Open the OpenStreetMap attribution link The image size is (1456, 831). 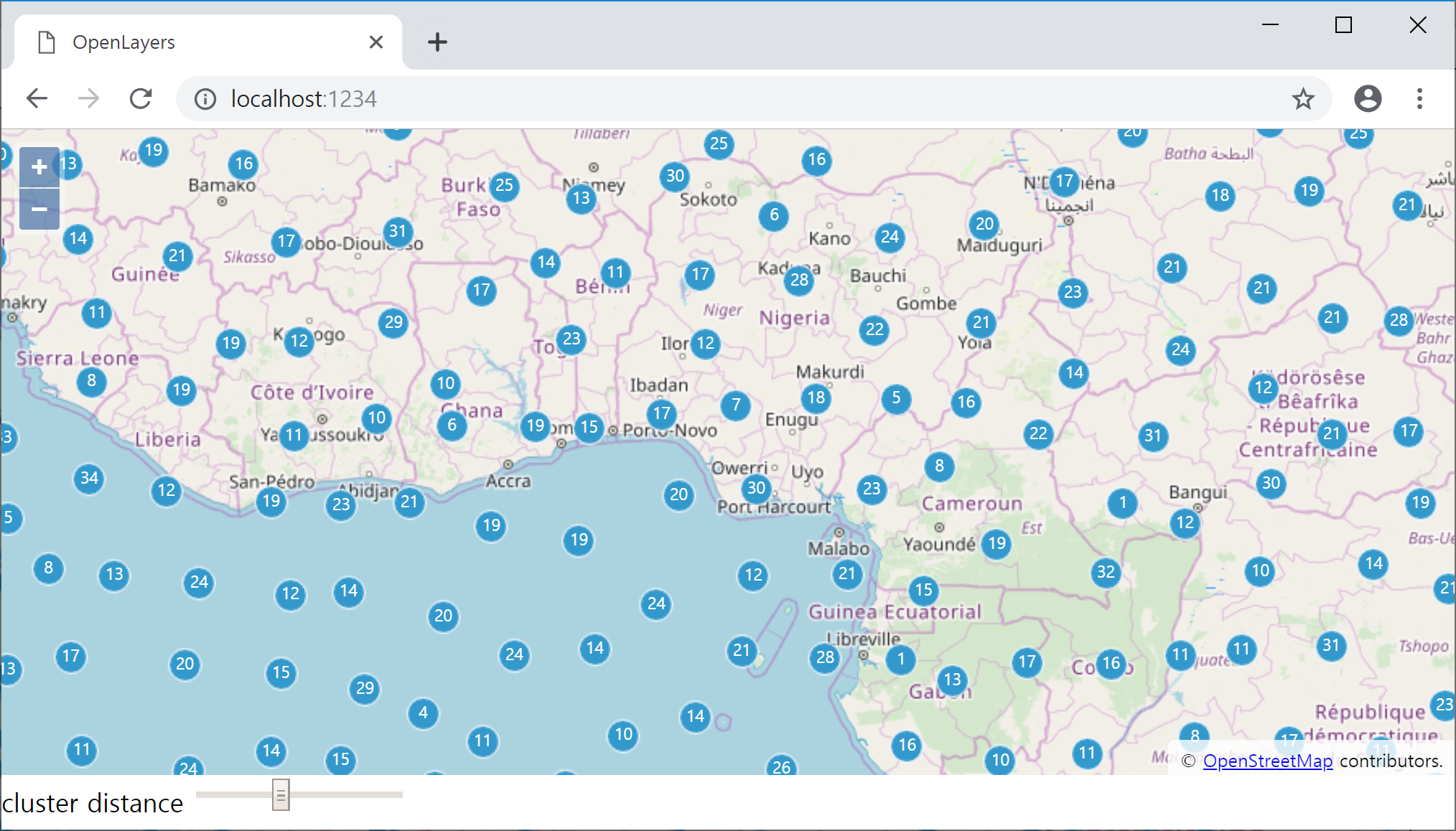1267,761
